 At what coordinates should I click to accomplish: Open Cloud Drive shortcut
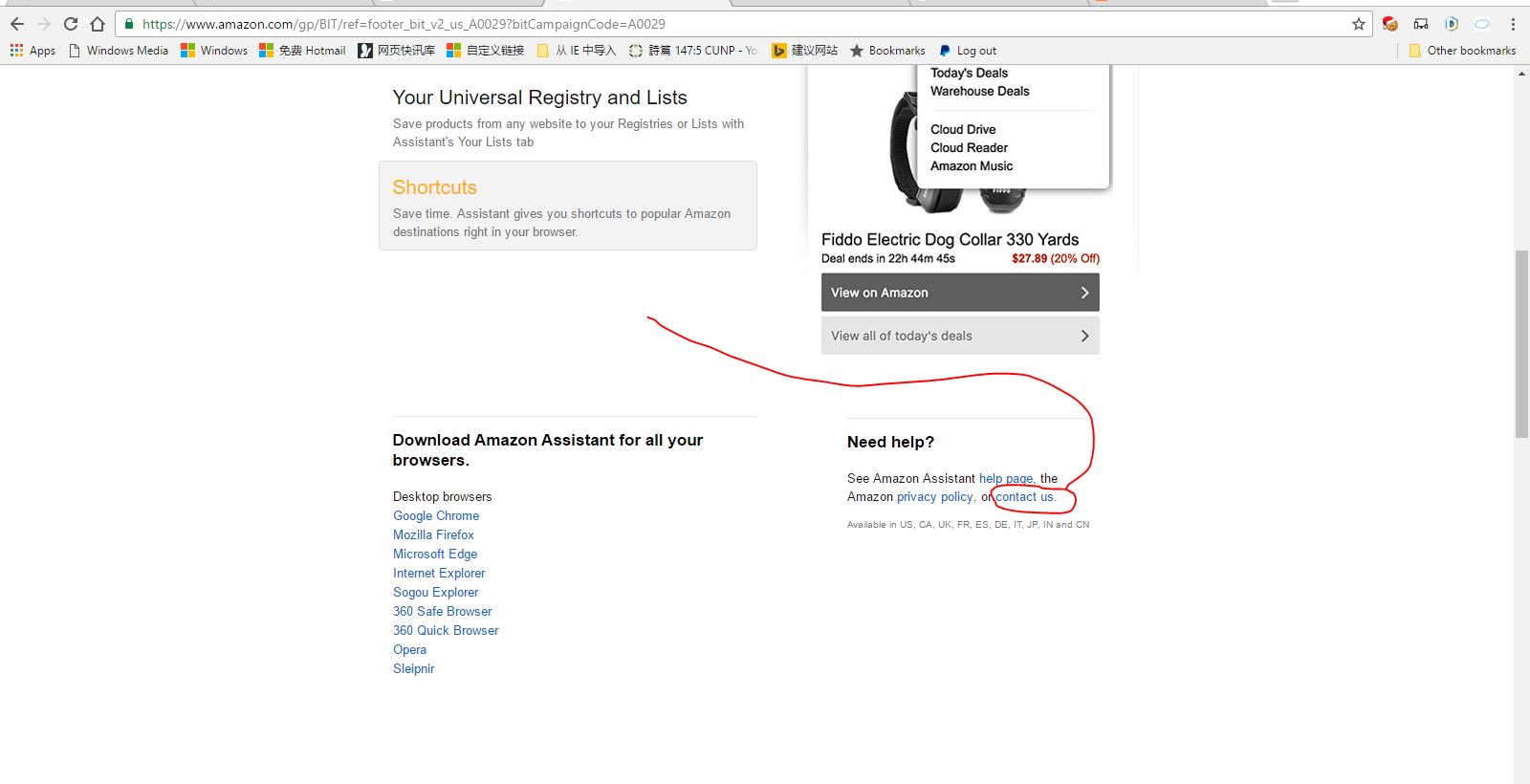point(963,129)
